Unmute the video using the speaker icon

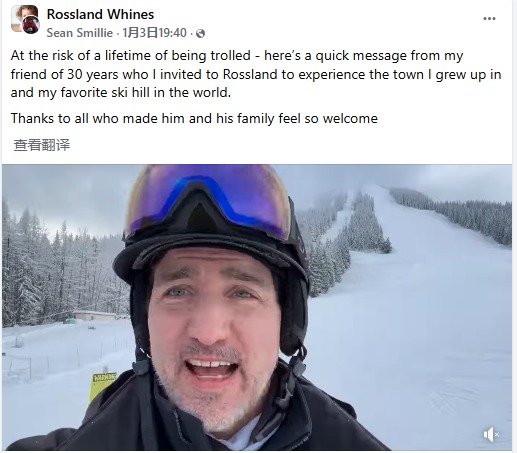click(491, 434)
